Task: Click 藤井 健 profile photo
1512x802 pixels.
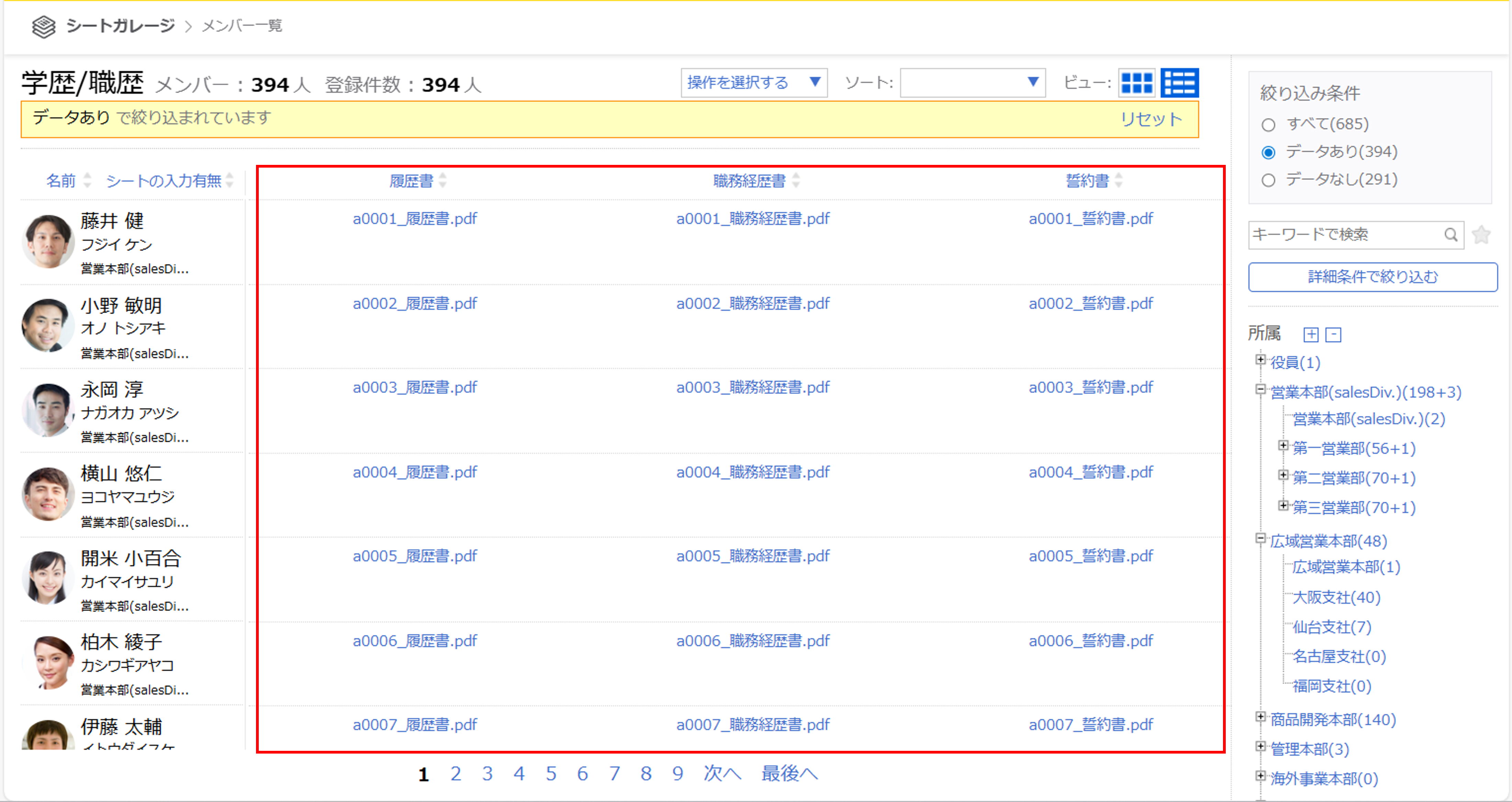Action: [x=48, y=241]
